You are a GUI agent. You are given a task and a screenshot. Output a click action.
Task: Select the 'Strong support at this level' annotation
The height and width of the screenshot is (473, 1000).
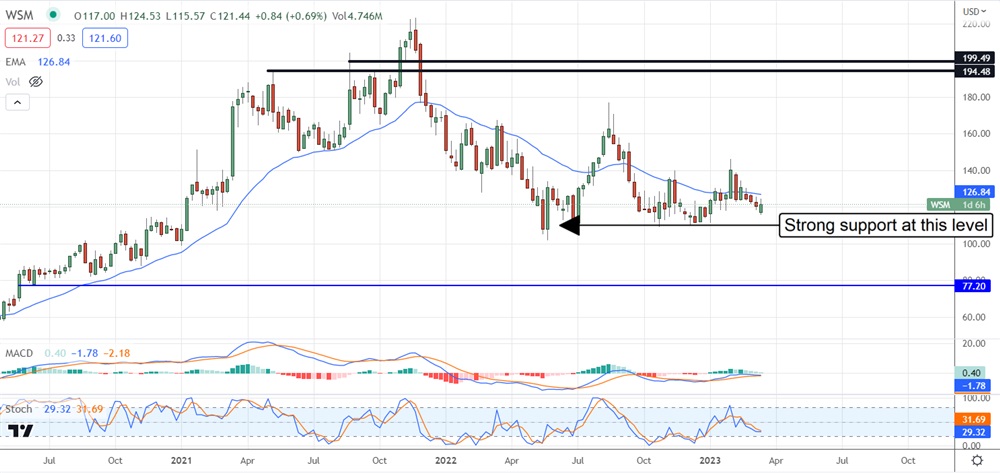pos(886,226)
